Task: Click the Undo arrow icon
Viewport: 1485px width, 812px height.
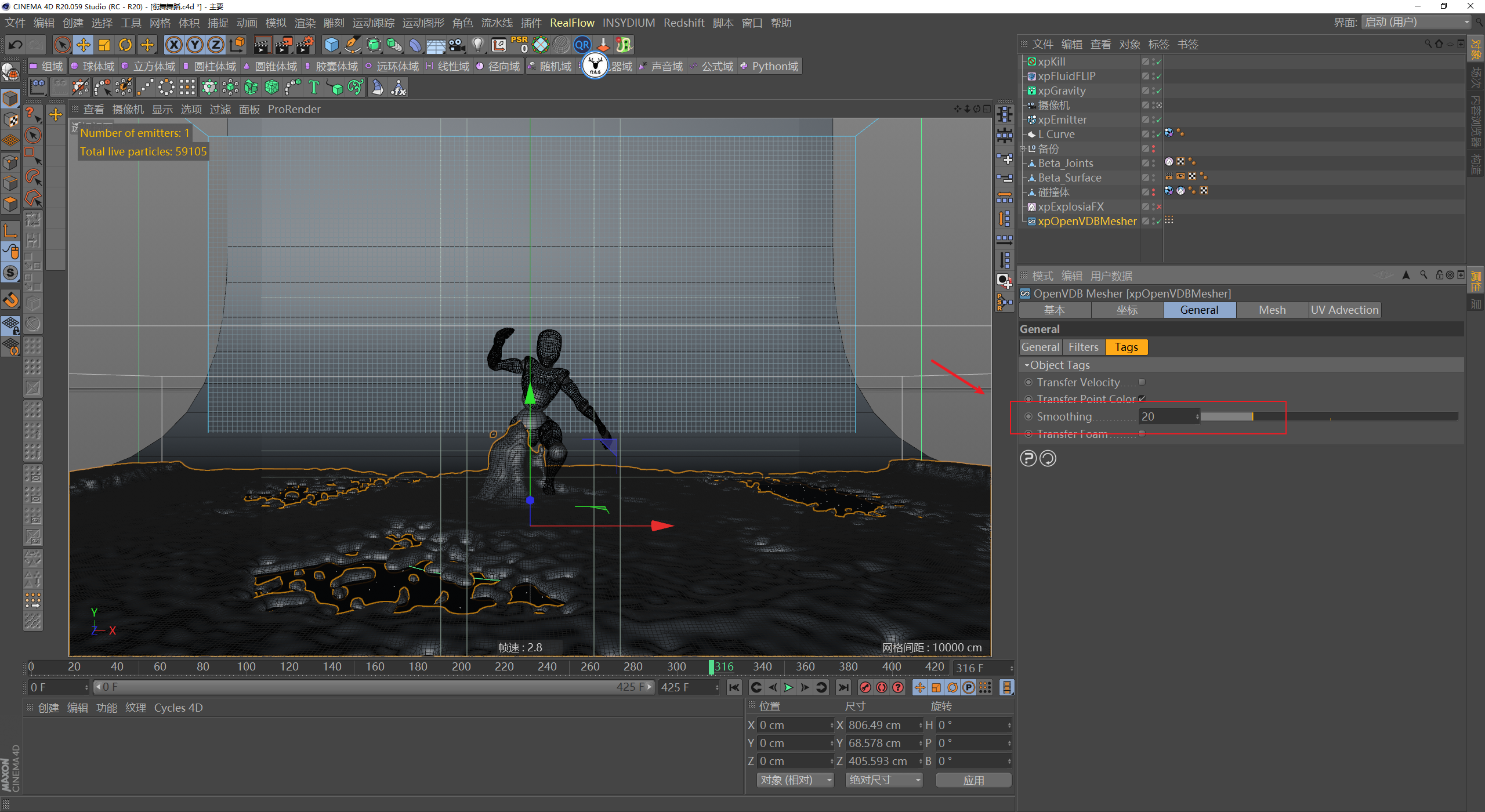Action: 16,45
